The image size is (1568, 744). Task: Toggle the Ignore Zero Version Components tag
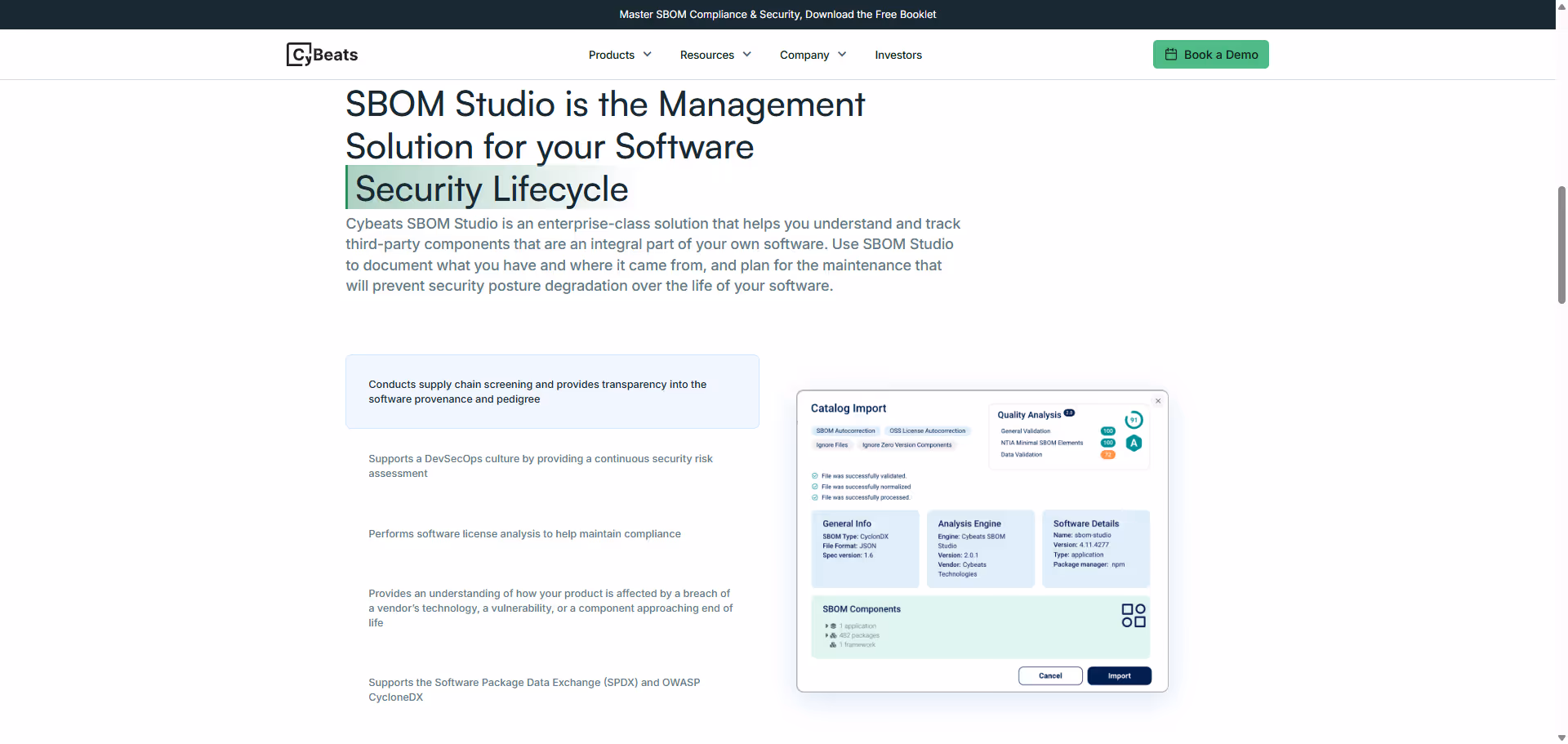click(906, 445)
